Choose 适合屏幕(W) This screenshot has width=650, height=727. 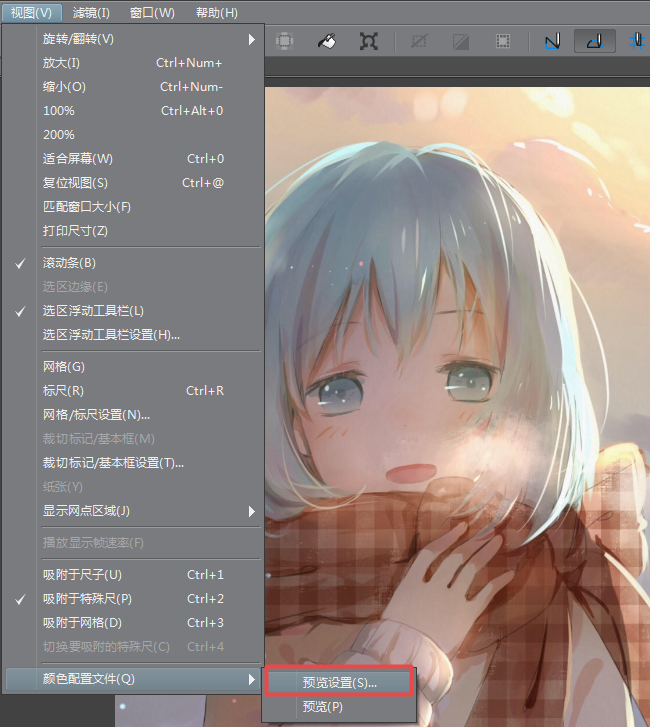(133, 159)
